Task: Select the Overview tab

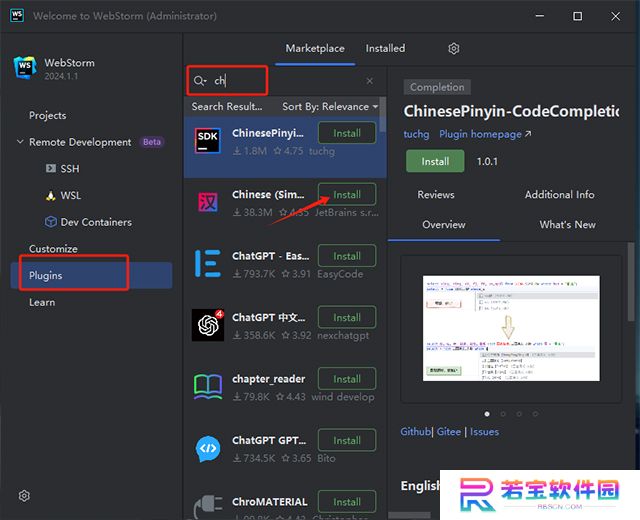Action: pos(444,224)
